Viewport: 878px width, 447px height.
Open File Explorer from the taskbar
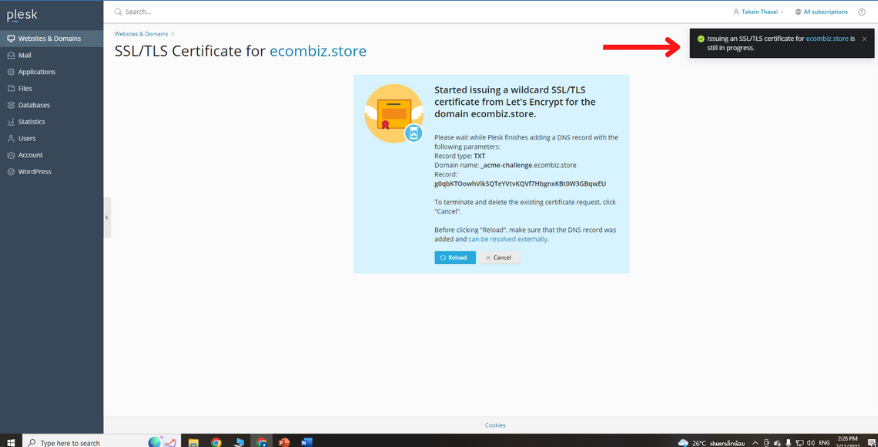[193, 443]
